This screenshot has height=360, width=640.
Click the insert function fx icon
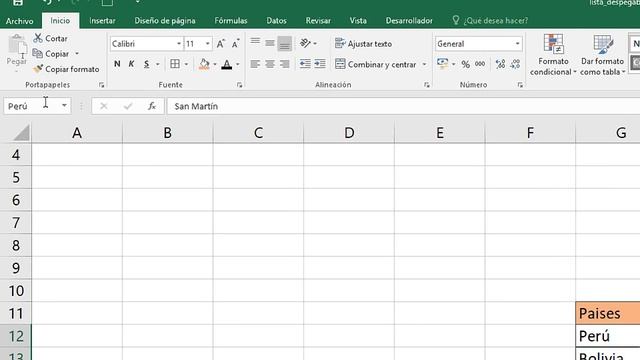coord(152,106)
